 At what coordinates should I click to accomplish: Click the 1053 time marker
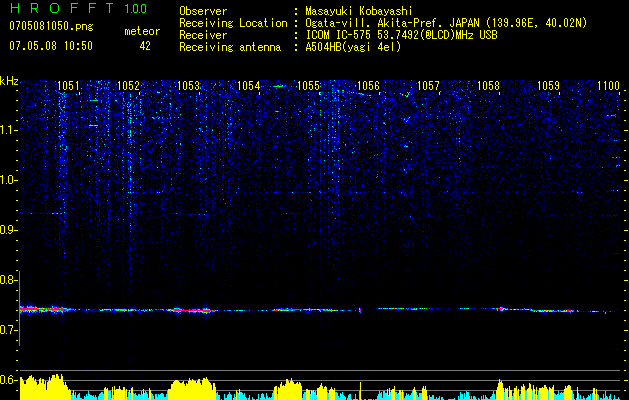click(189, 86)
